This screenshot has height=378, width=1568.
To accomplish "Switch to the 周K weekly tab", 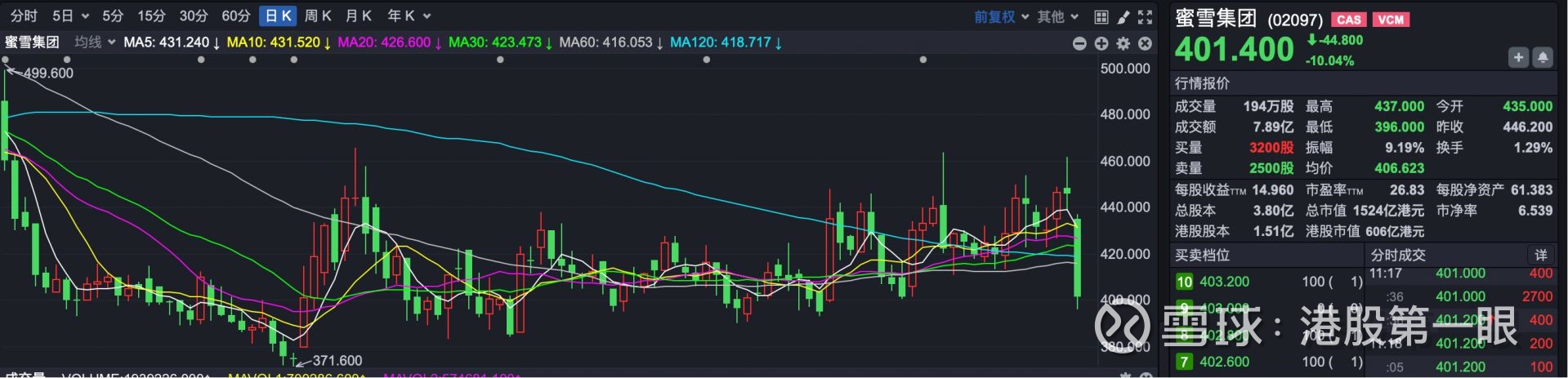I will click(318, 16).
